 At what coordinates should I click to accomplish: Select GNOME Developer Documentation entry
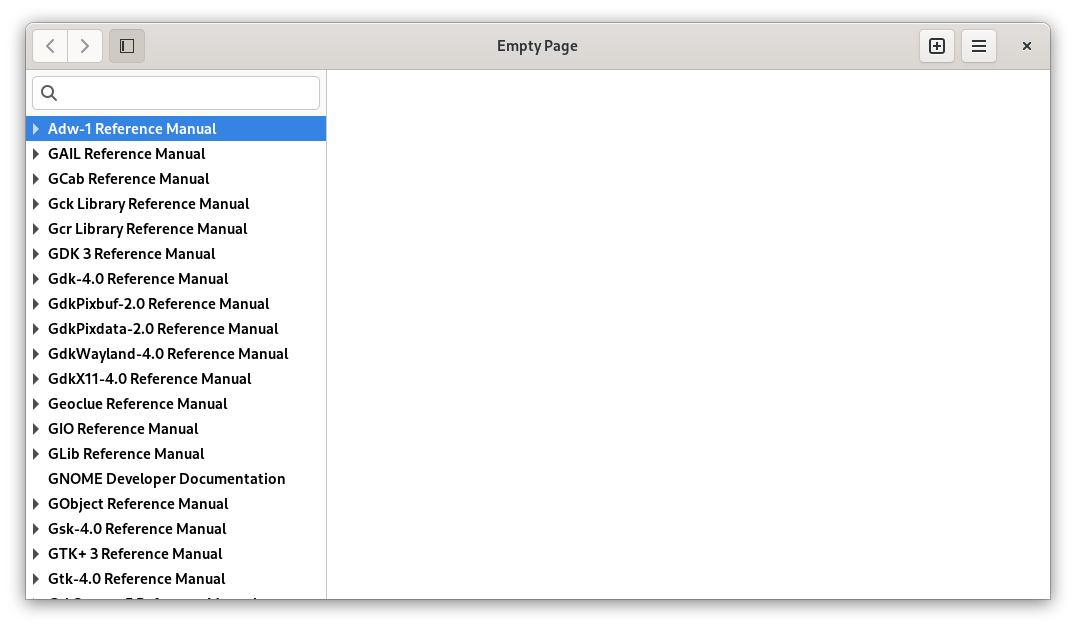click(166, 479)
